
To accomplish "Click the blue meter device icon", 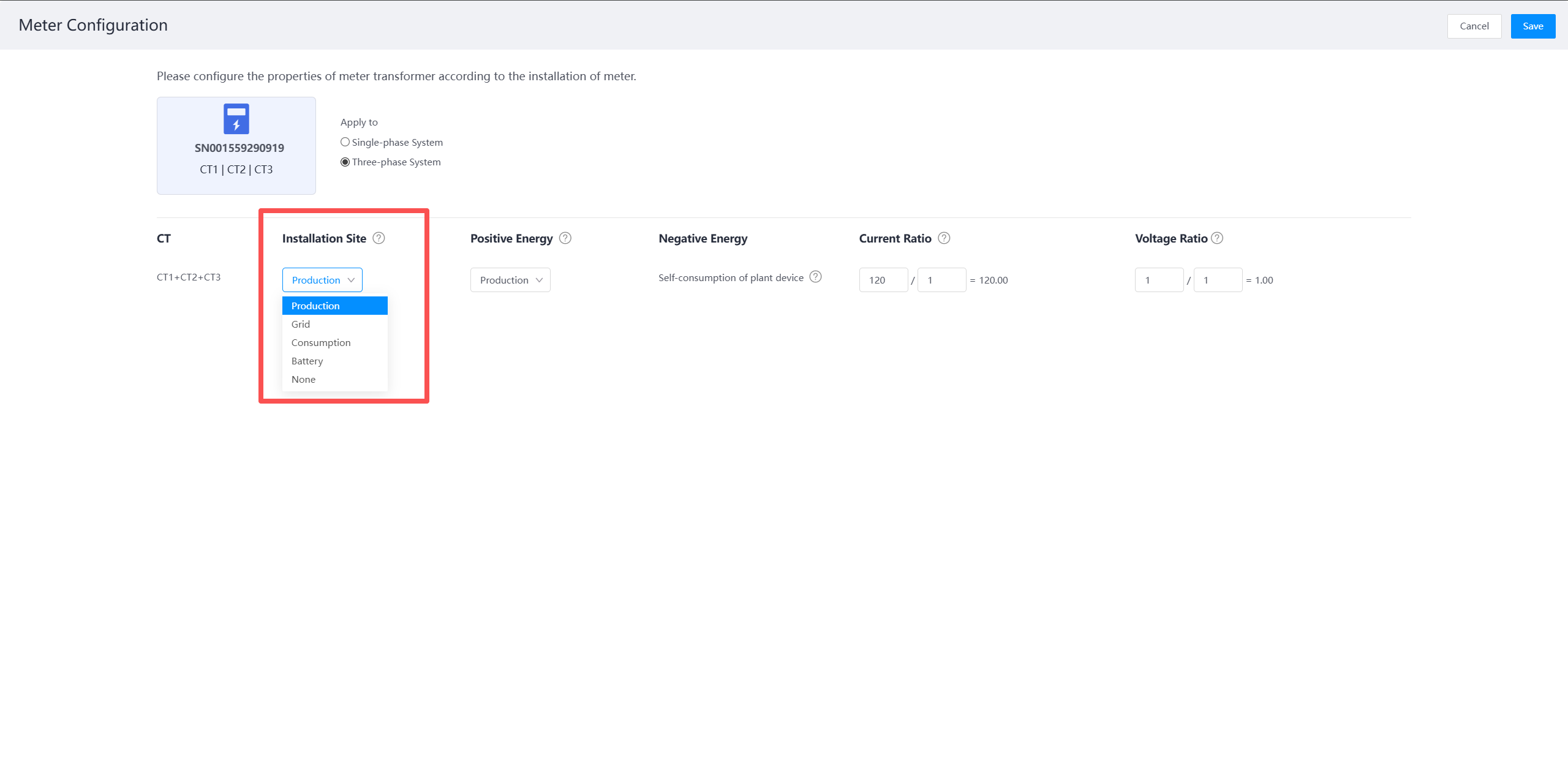I will 236,119.
